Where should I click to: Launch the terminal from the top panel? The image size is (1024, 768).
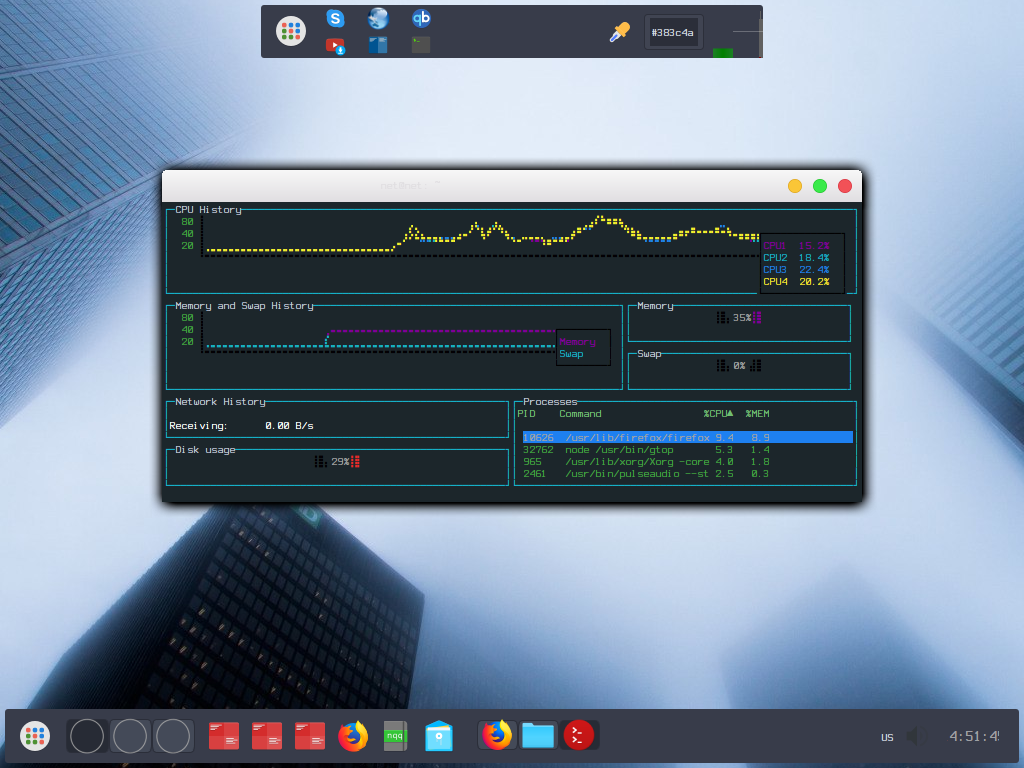(421, 44)
